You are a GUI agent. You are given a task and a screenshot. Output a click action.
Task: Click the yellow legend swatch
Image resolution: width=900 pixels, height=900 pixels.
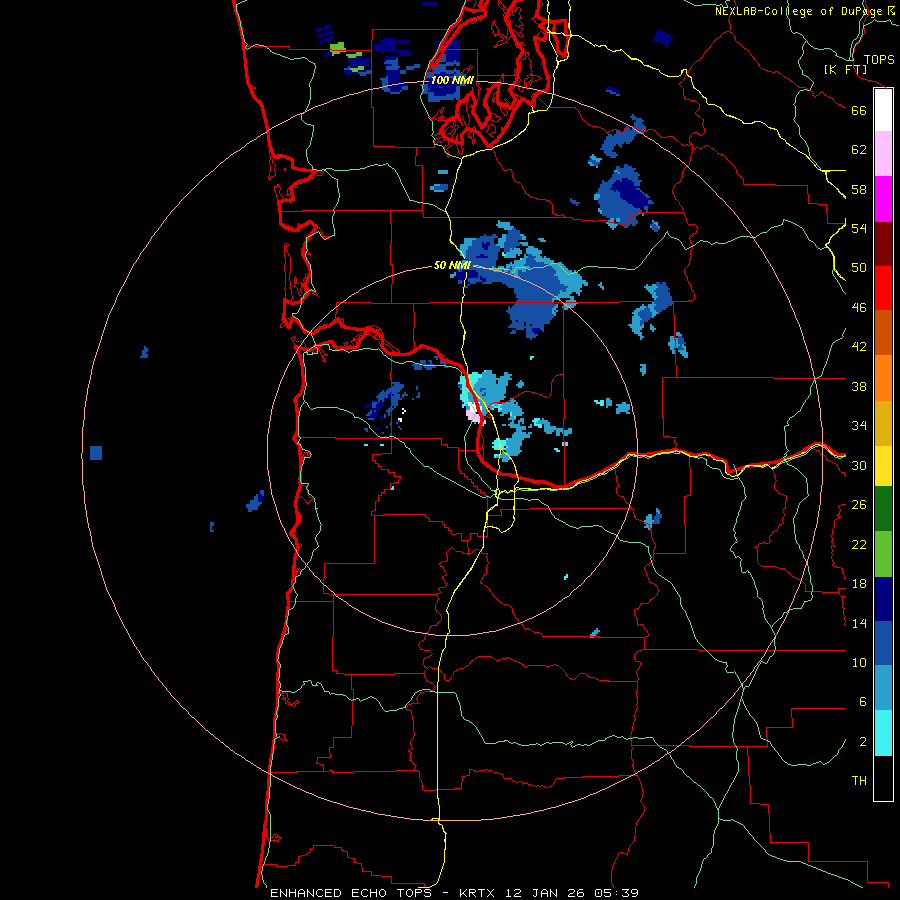pyautogui.click(x=883, y=466)
